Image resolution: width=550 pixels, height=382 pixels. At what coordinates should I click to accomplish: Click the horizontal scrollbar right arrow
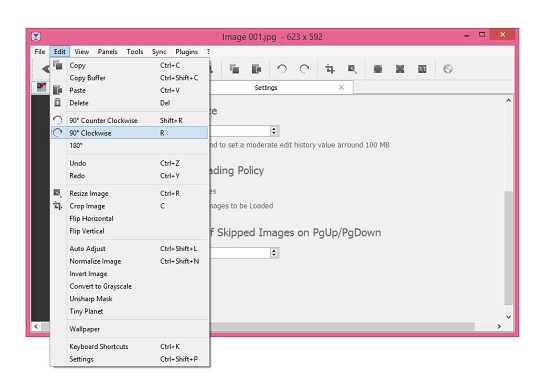coord(499,327)
